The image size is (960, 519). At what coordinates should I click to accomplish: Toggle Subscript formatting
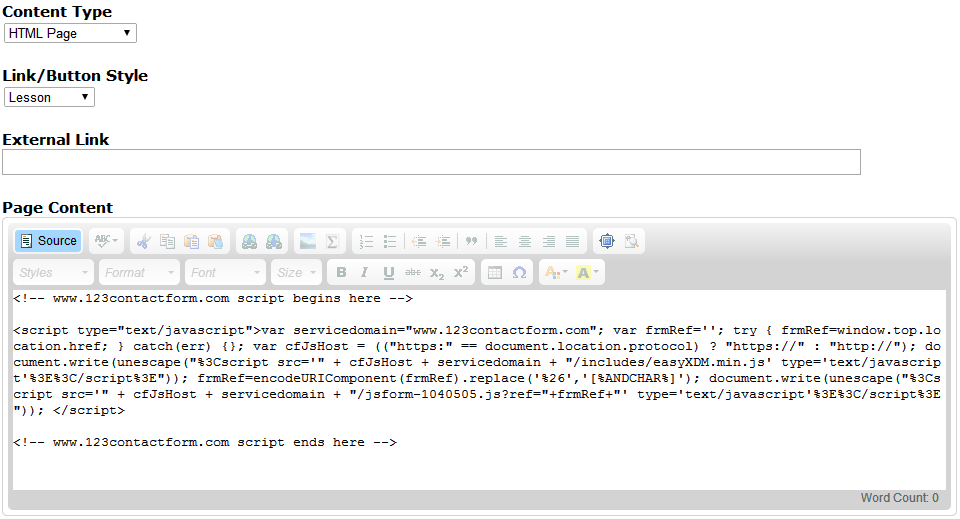coord(437,272)
